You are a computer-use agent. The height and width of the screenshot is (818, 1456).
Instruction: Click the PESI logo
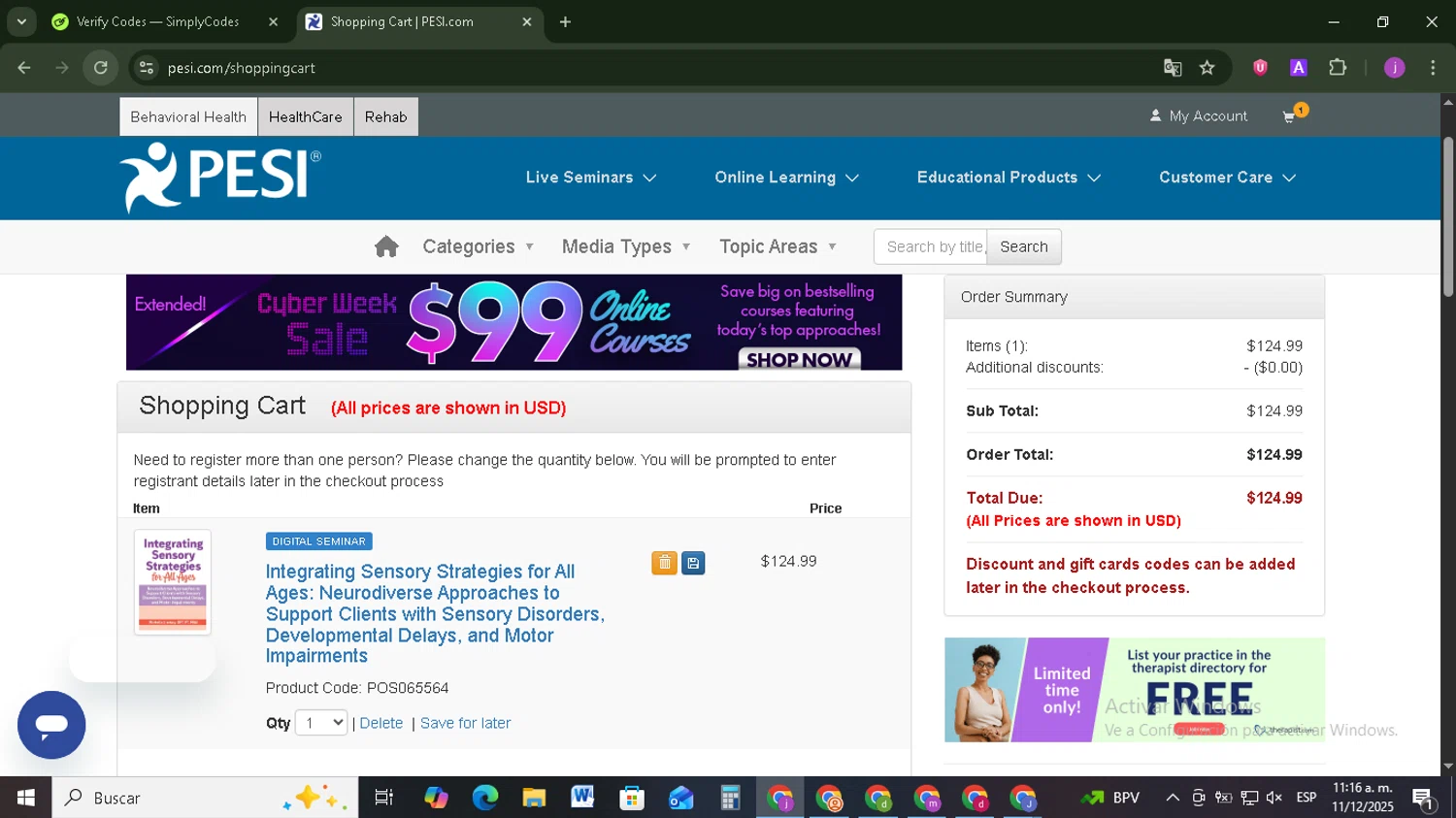[219, 177]
